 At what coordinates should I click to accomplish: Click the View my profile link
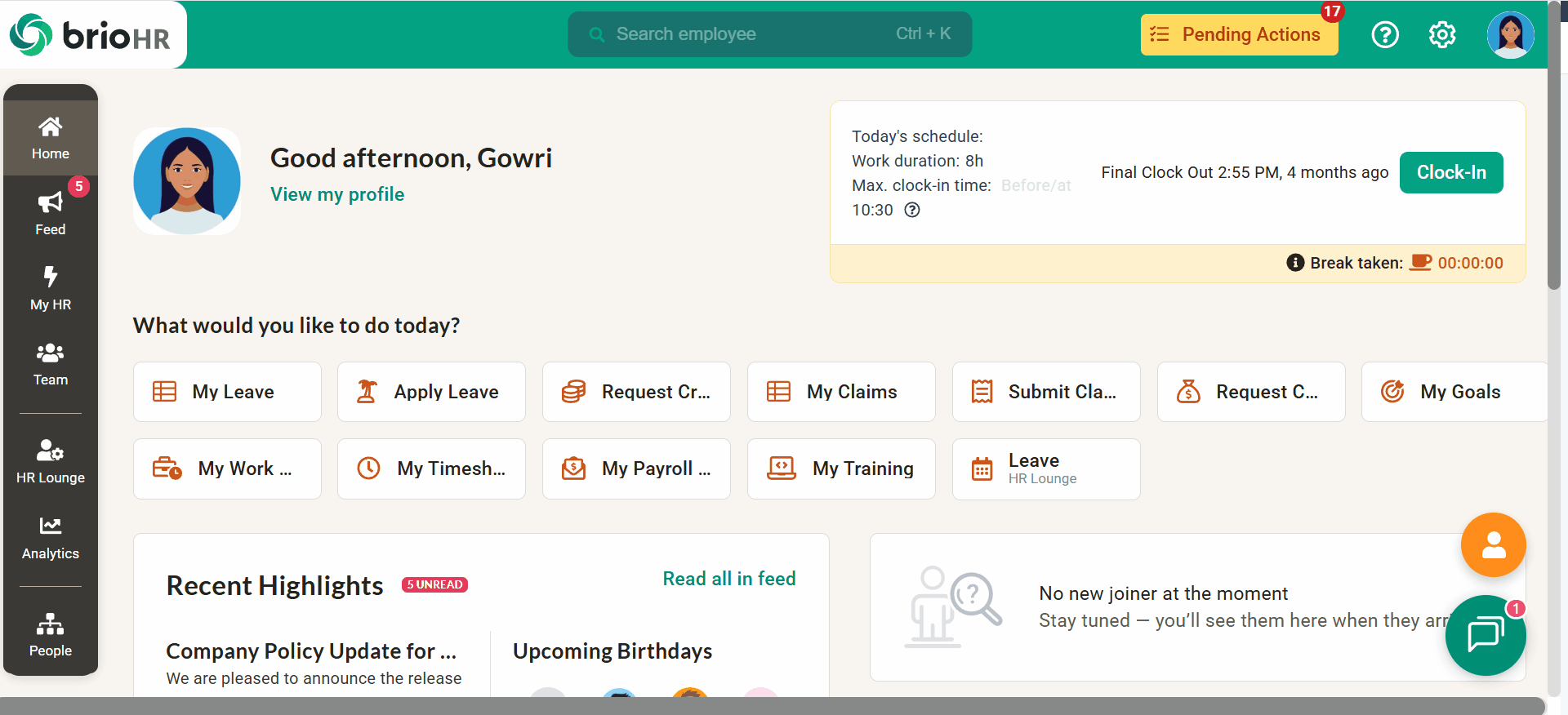coord(337,194)
